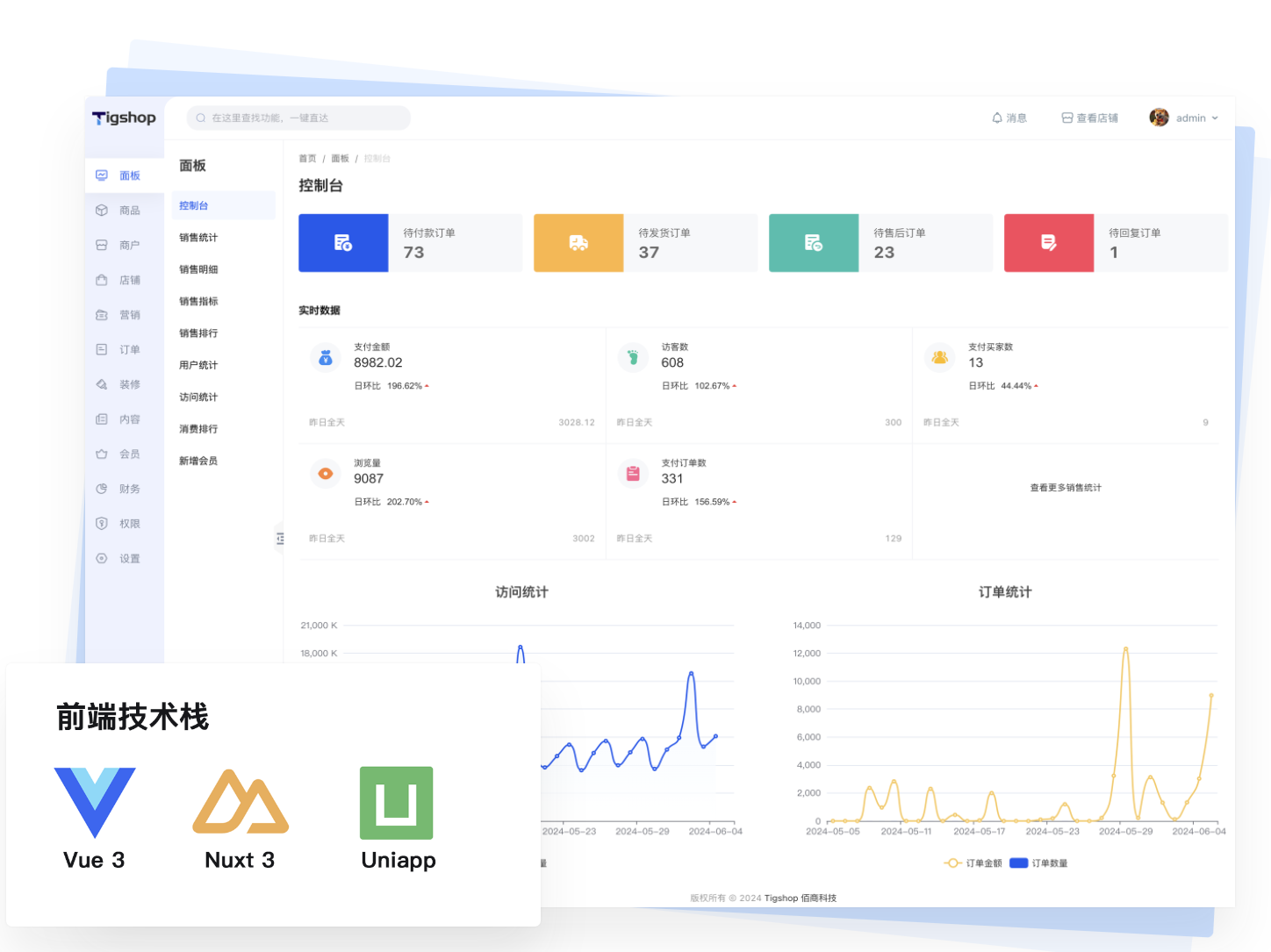Click the 支付订单数 clipboard icon
Screen dimensions: 1271x952
tap(633, 474)
